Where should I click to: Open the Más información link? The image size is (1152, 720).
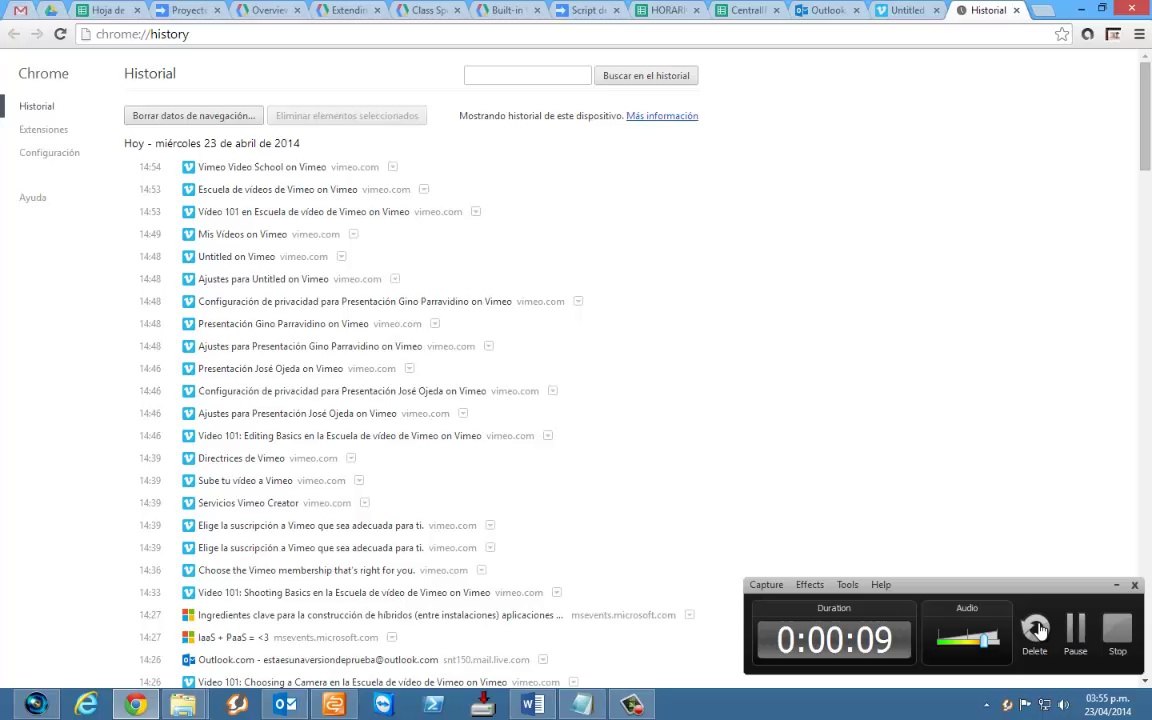pyautogui.click(x=662, y=115)
